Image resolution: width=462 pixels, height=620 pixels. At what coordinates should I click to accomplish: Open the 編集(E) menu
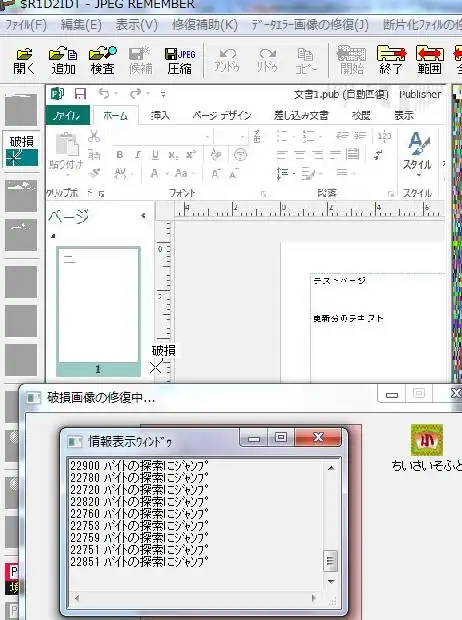coord(81,25)
